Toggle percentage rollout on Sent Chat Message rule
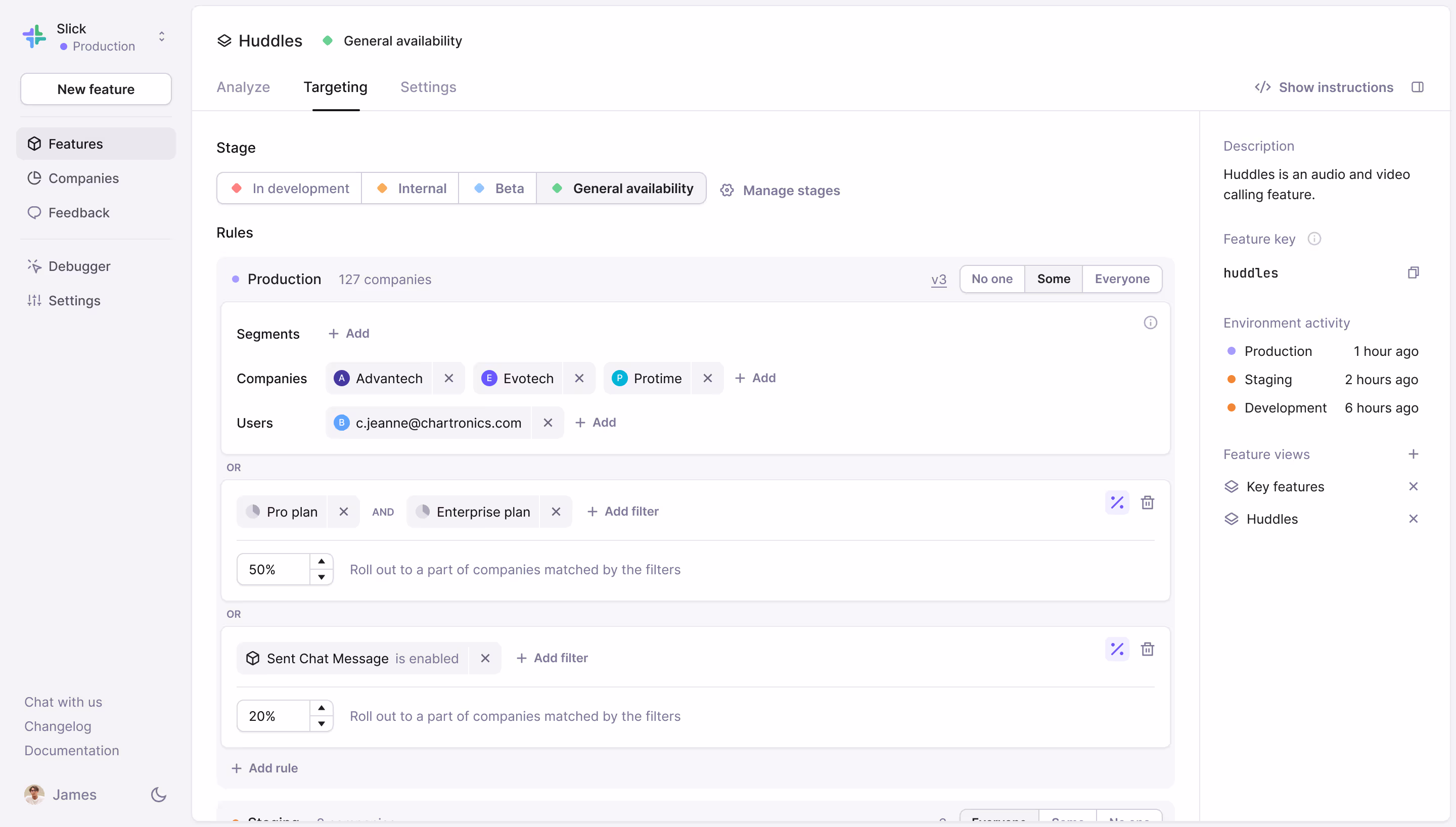Screen dimensions: 1456x827 coord(1117,649)
